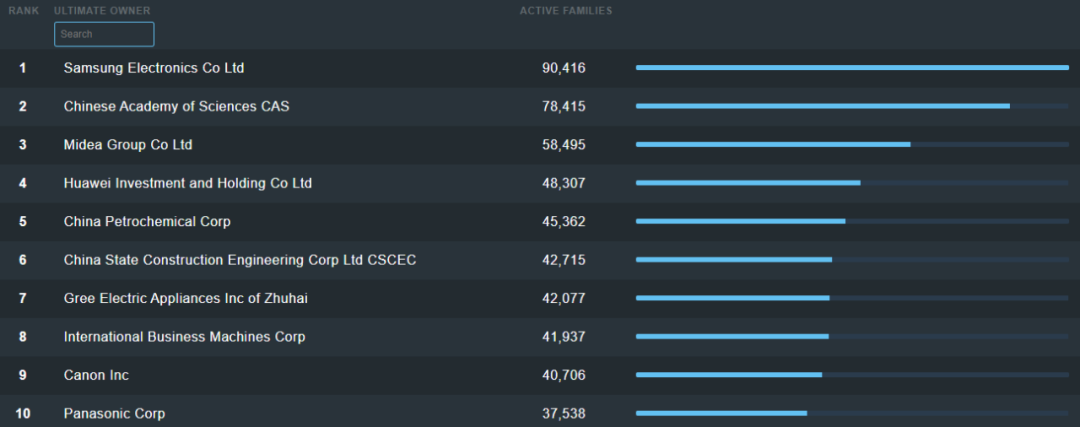
Task: Open China Petrochemical Corp entry
Action: click(147, 222)
